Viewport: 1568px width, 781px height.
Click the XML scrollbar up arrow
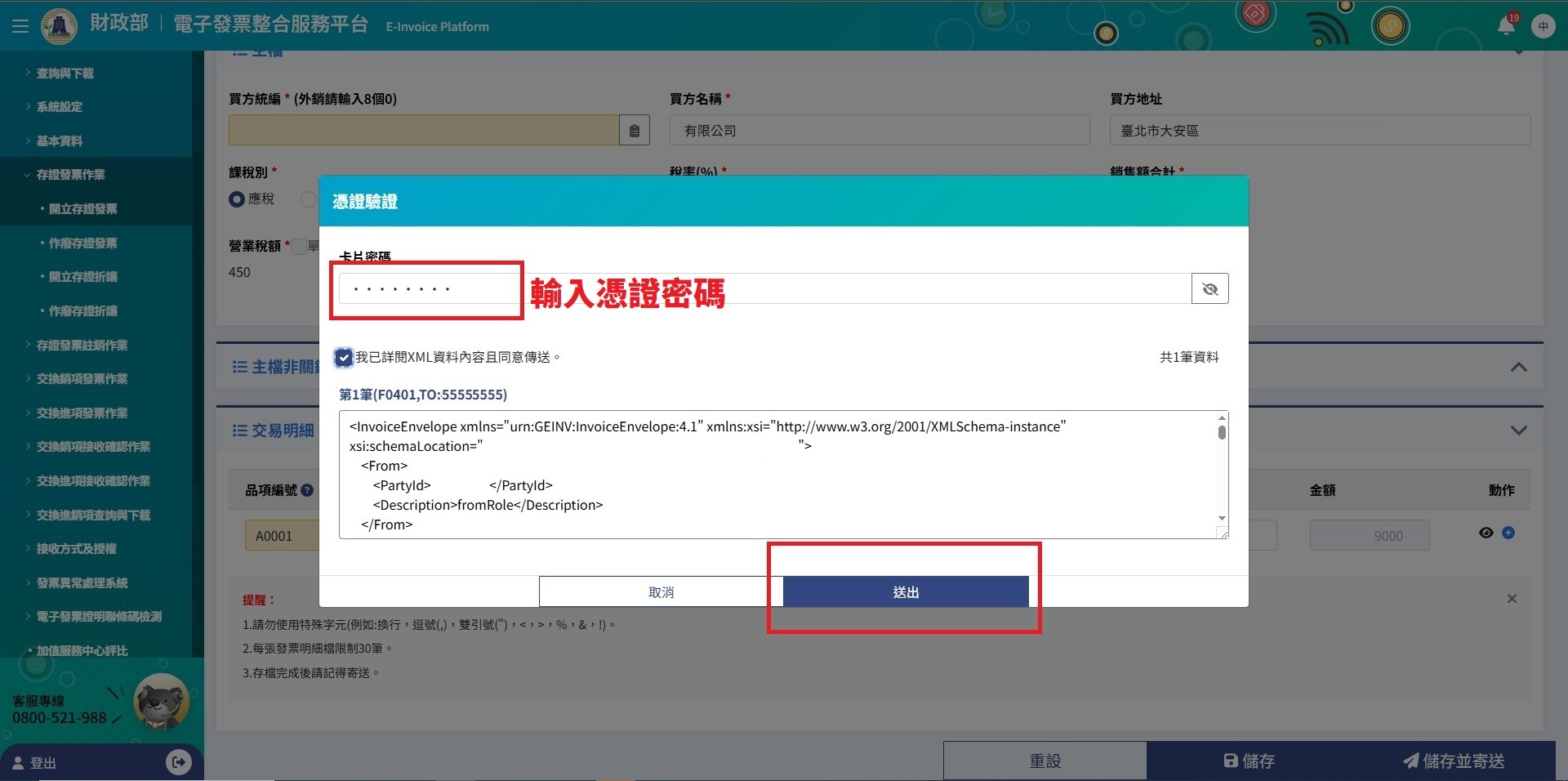[x=1222, y=417]
